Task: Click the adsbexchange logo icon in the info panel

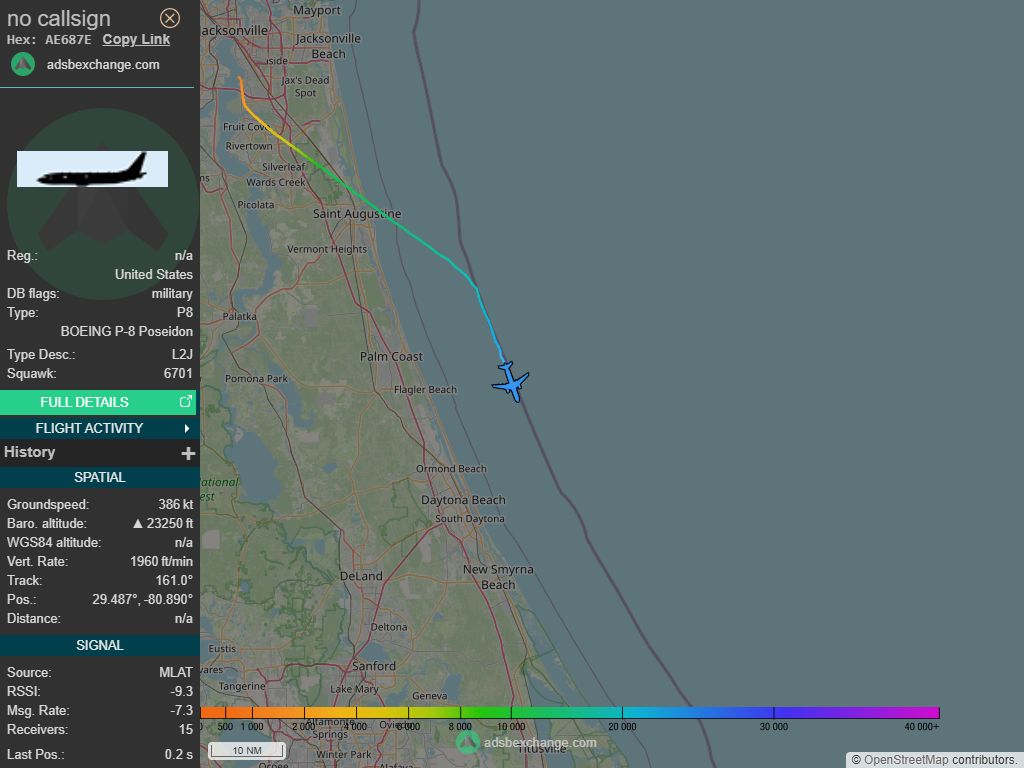Action: 21,64
